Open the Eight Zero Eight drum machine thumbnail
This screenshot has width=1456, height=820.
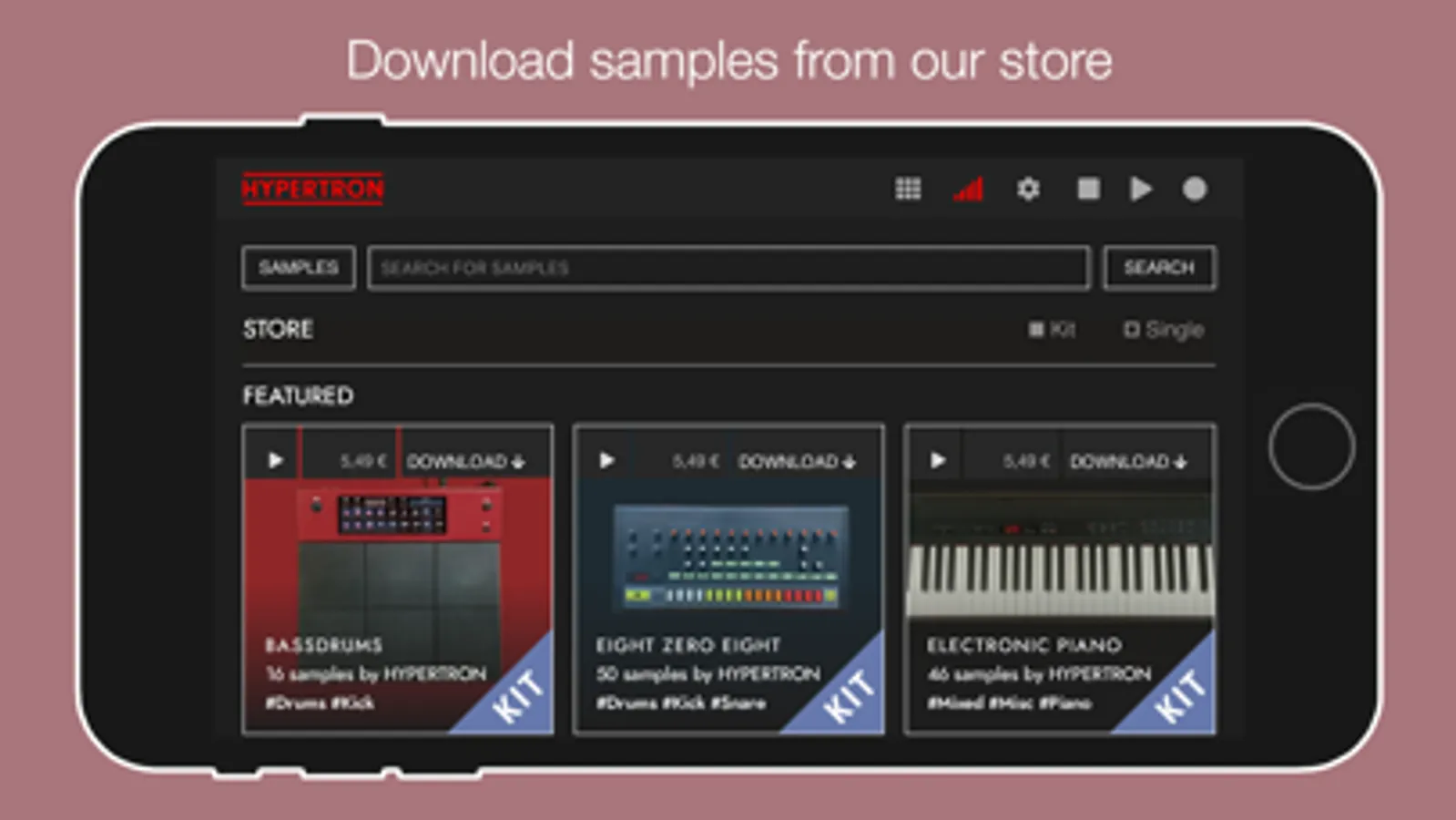[x=728, y=558]
